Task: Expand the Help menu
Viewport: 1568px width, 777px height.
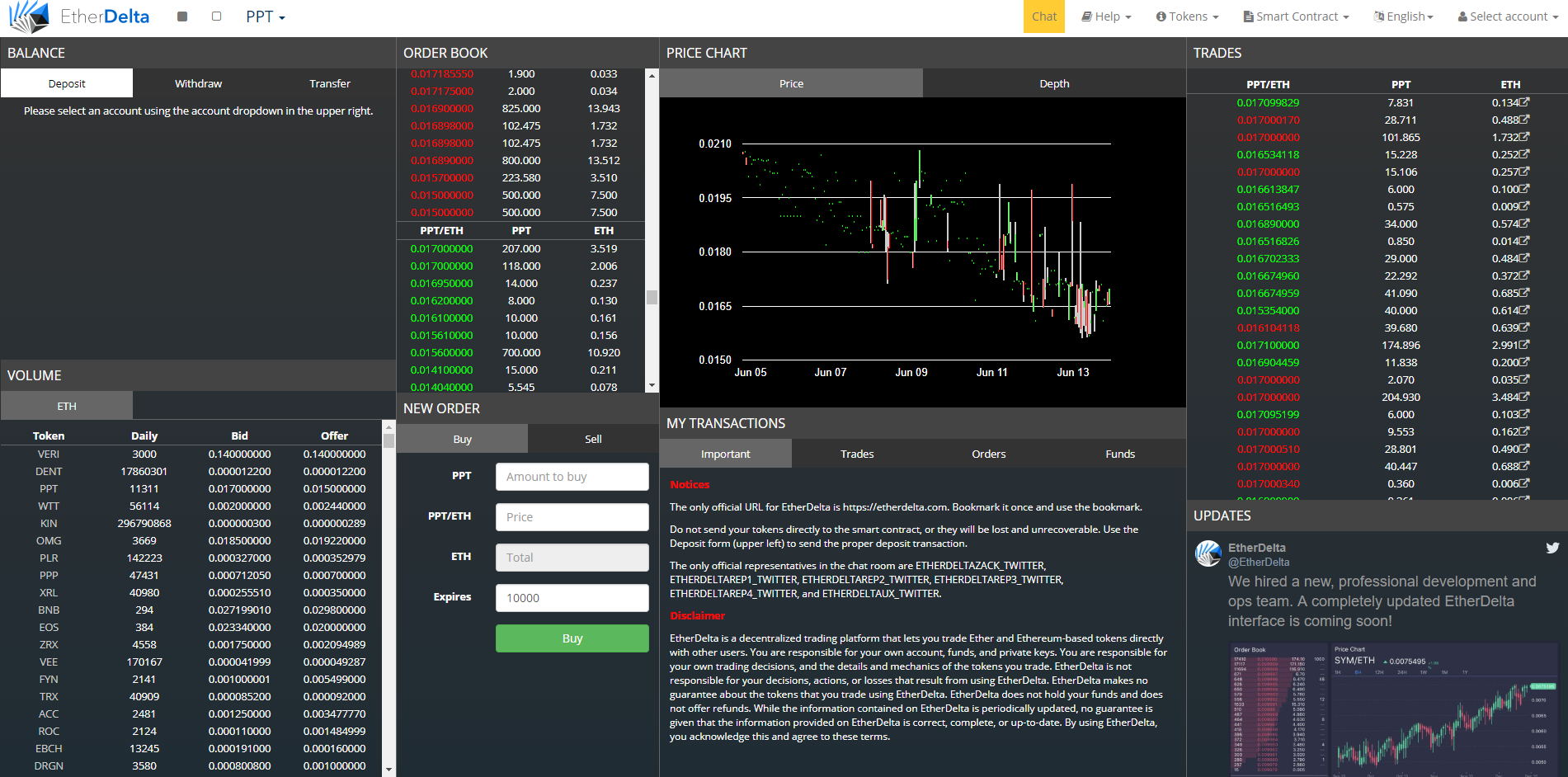Action: pos(1106,16)
